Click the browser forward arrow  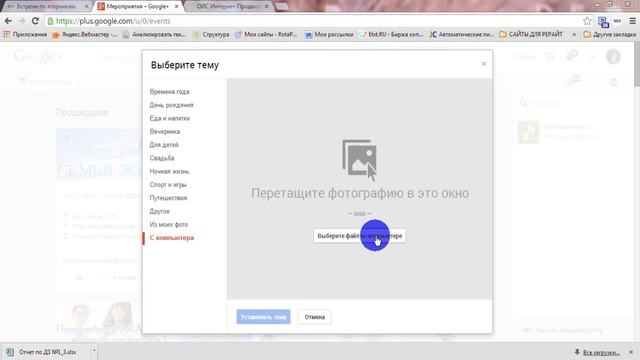[x=22, y=21]
